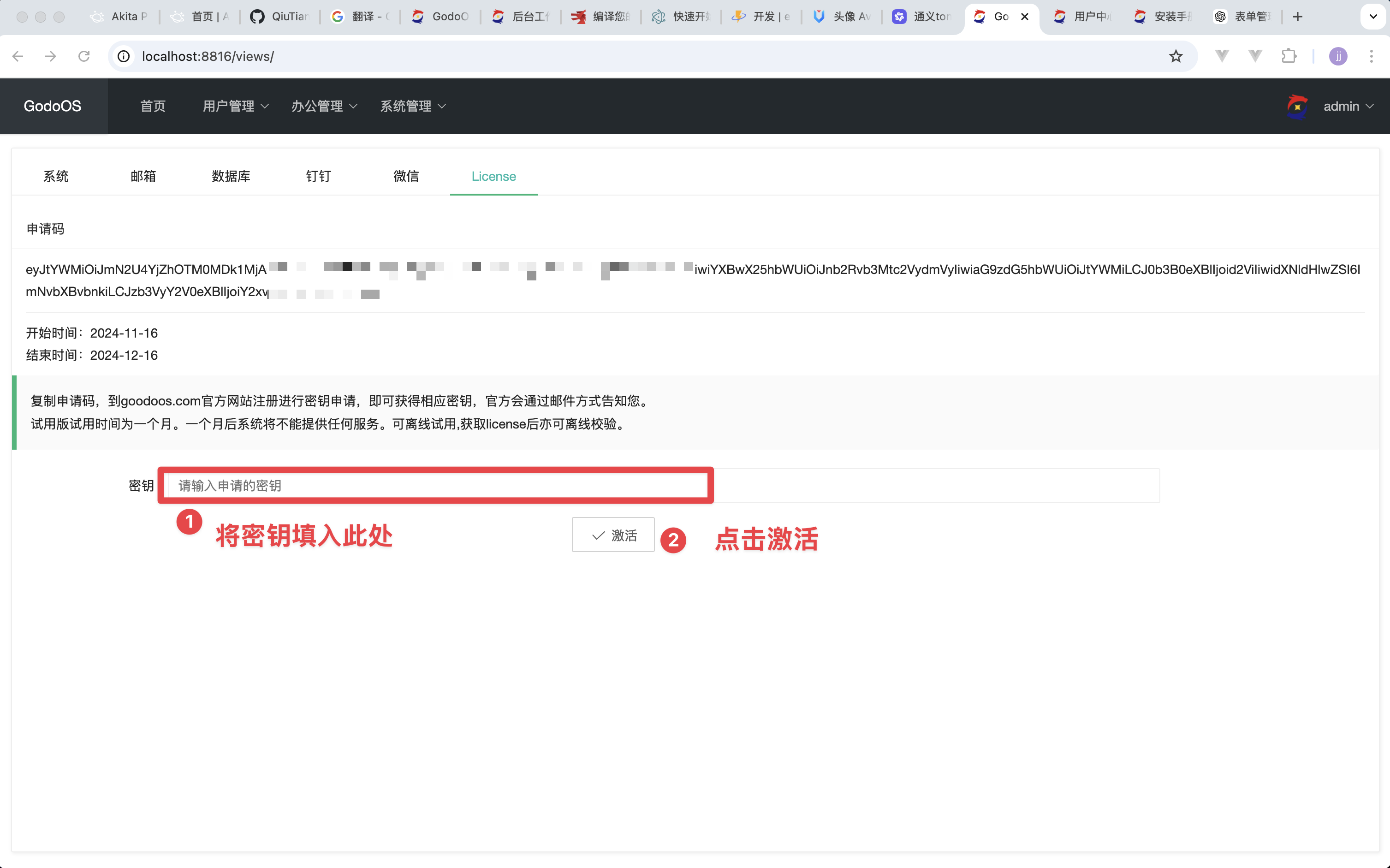
Task: Click the site info icon in the address bar
Action: pyautogui.click(x=124, y=56)
